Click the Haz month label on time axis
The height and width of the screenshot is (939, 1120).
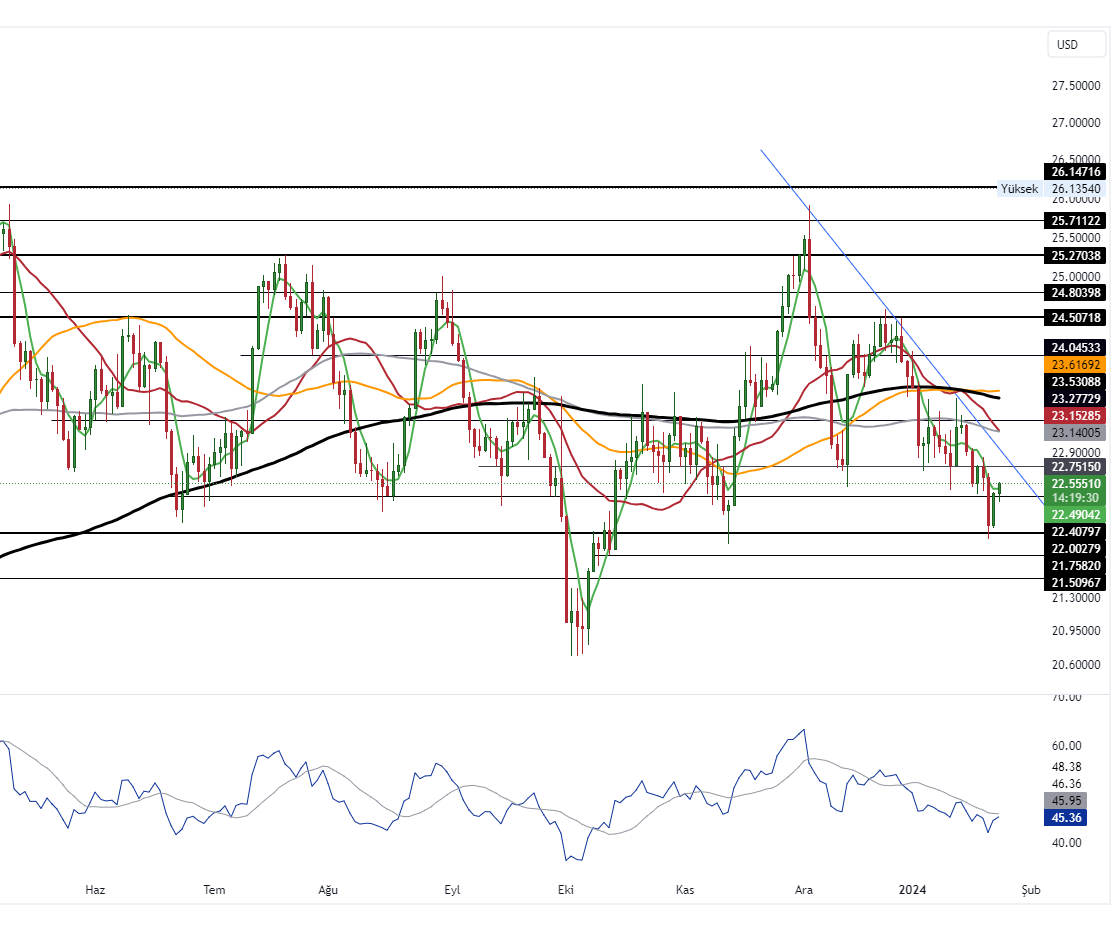[x=95, y=890]
